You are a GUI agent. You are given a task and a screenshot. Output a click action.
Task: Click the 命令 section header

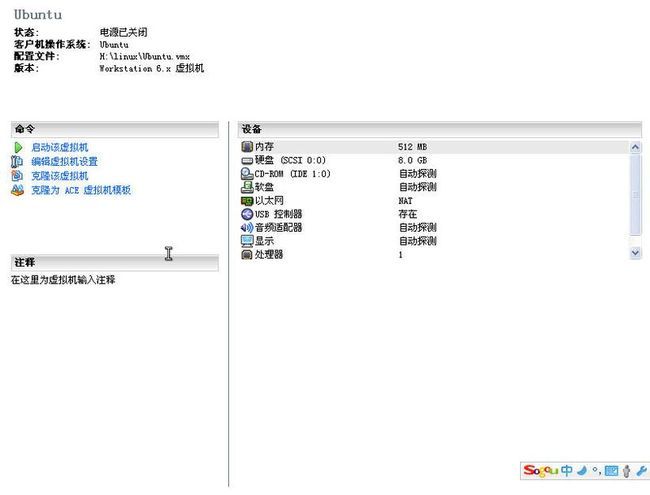click(x=114, y=129)
